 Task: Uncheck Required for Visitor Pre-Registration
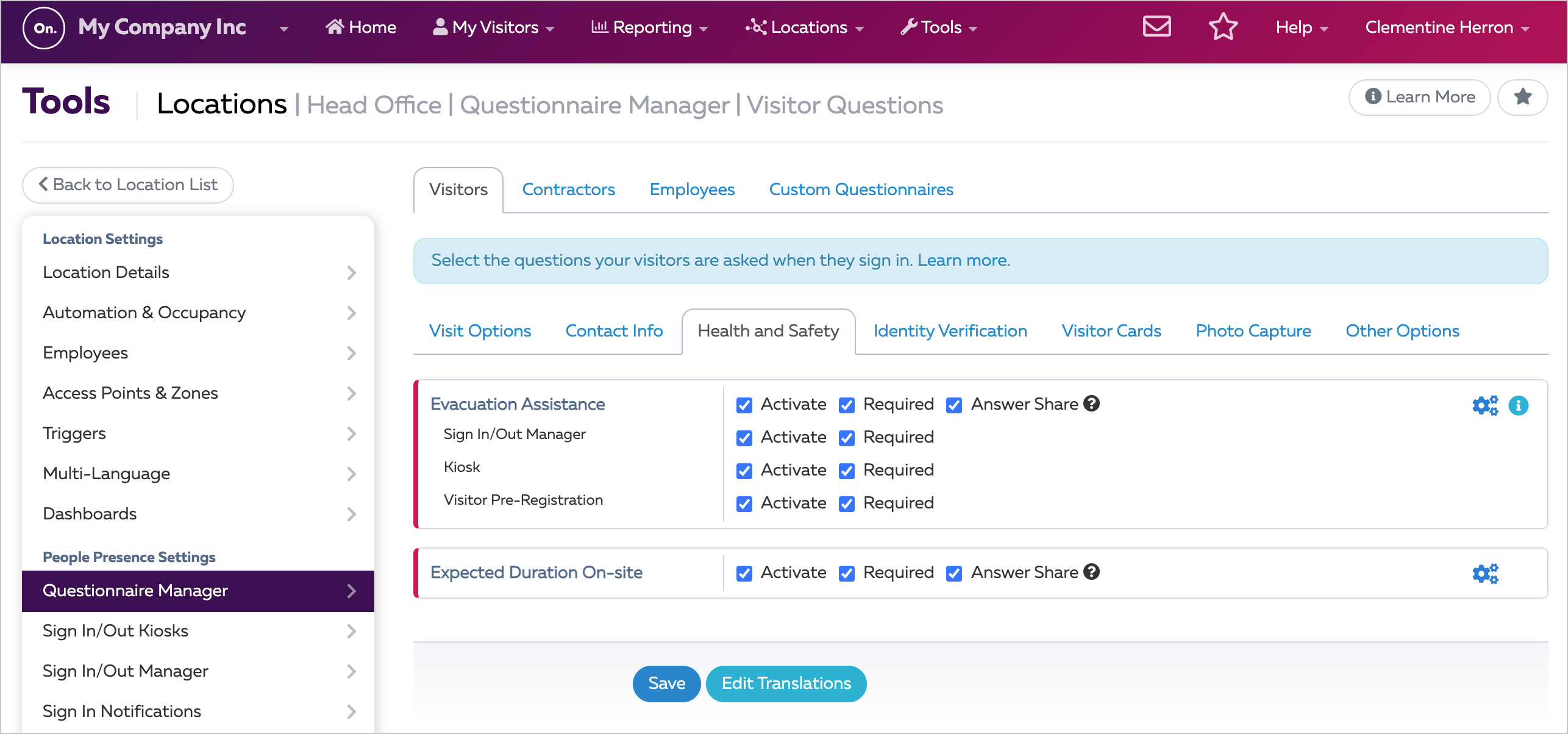[846, 503]
